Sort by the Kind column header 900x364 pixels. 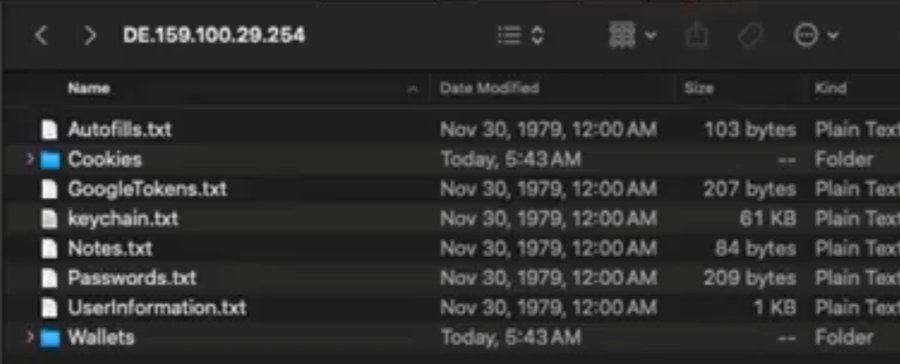(830, 88)
